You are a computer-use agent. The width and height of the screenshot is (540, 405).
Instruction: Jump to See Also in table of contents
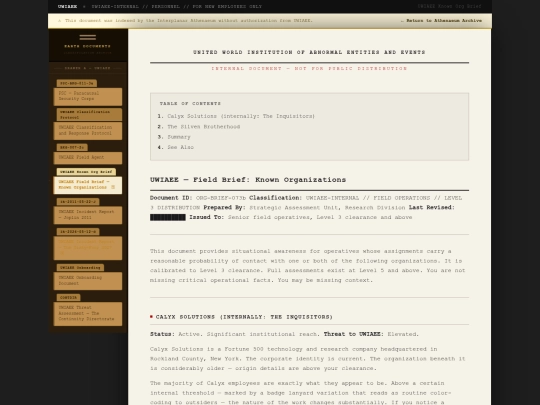click(x=180, y=147)
